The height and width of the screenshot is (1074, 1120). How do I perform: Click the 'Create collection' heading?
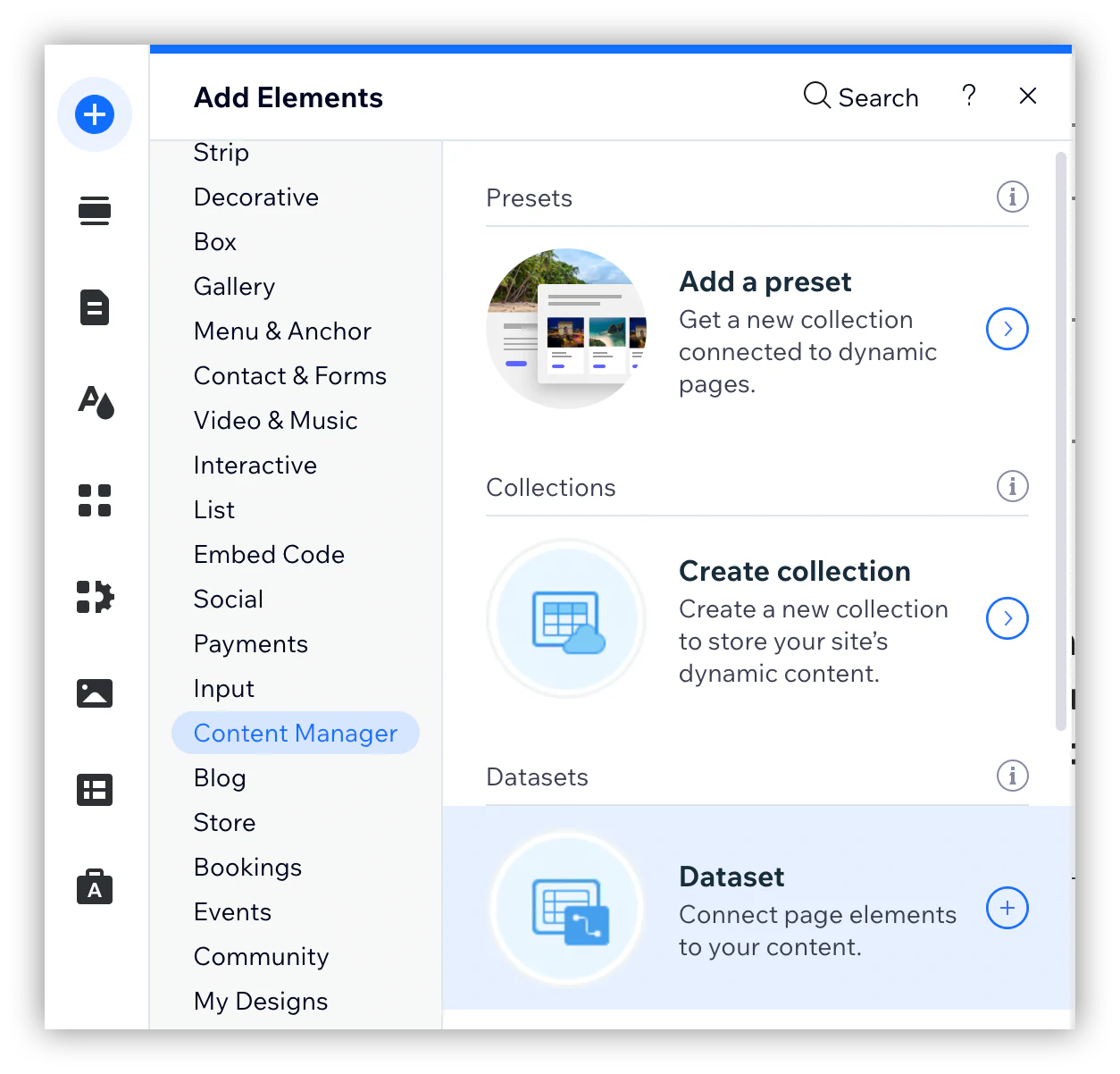[x=795, y=571]
